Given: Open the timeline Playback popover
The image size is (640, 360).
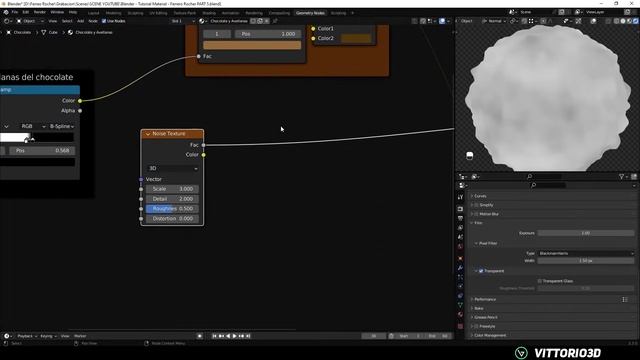Looking at the screenshot, I should [x=27, y=336].
